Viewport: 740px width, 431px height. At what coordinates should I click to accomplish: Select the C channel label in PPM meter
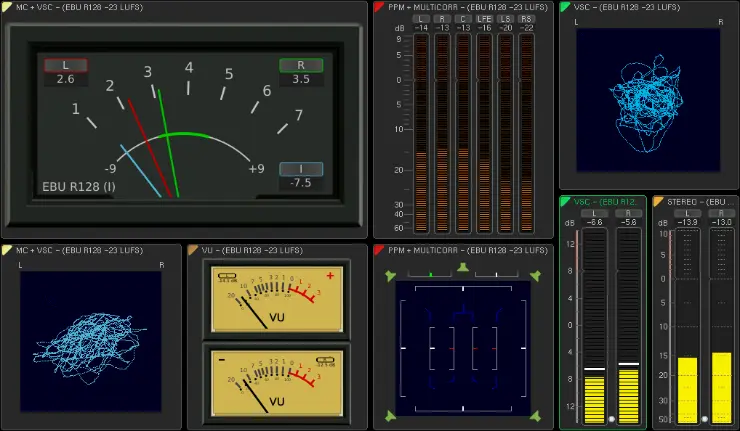click(x=463, y=19)
